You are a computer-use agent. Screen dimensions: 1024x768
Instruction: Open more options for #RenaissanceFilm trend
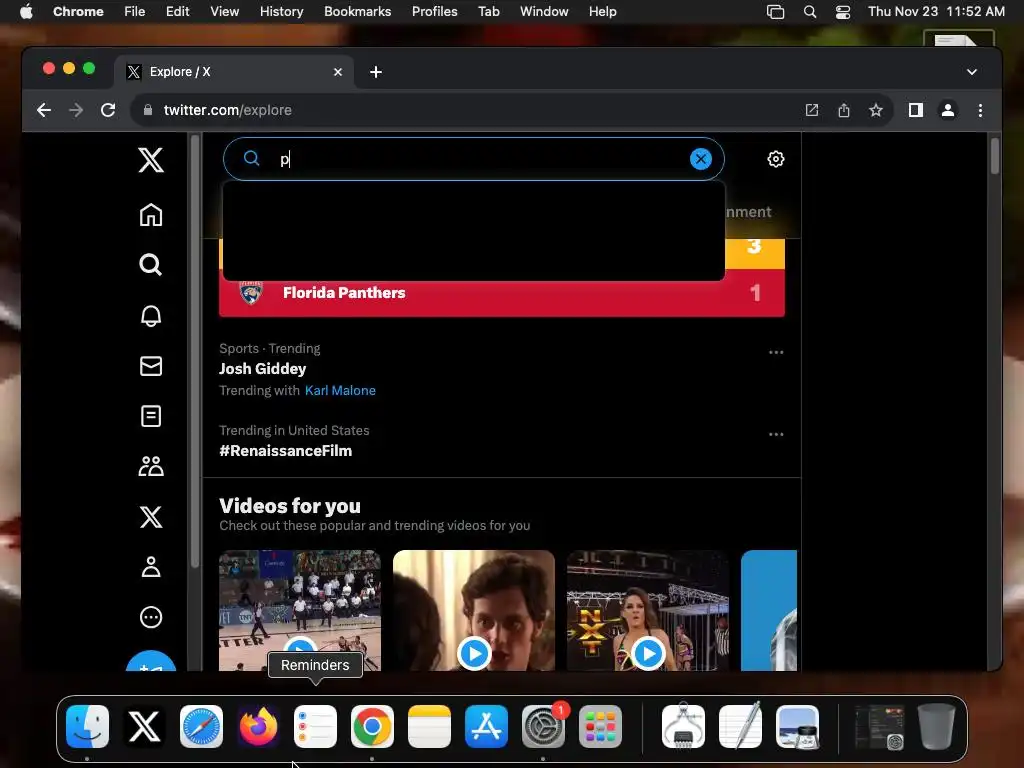pos(776,434)
